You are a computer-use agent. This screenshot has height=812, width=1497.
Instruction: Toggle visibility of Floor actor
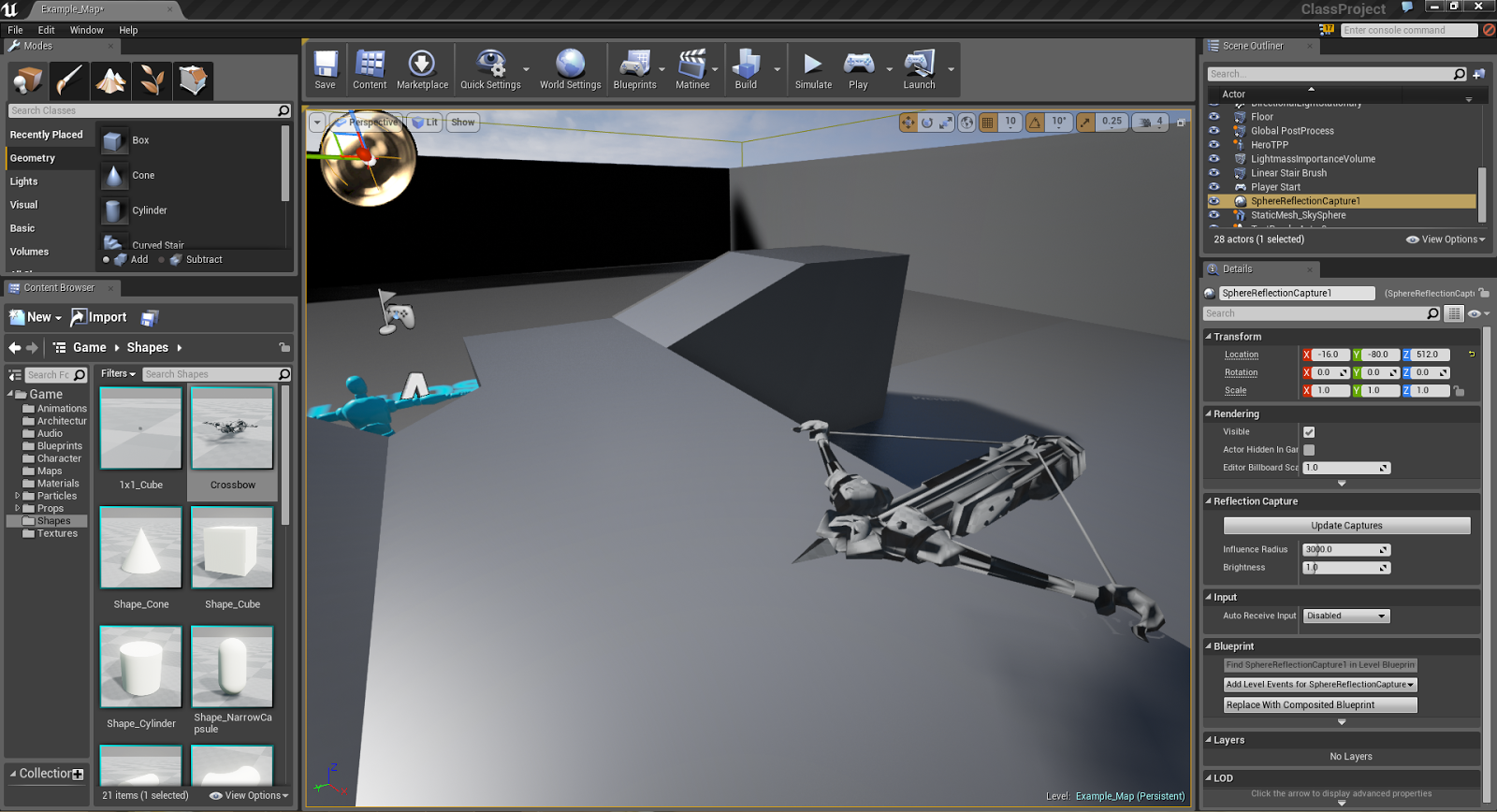pos(1214,117)
